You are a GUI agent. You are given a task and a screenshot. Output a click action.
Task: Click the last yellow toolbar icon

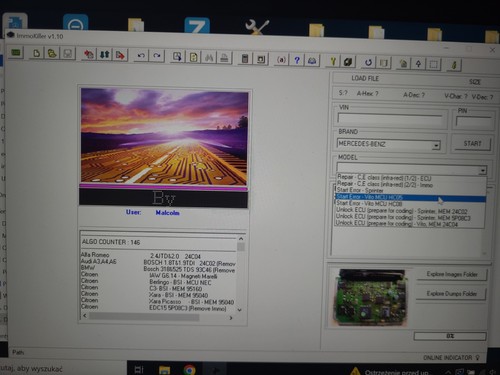[454, 65]
